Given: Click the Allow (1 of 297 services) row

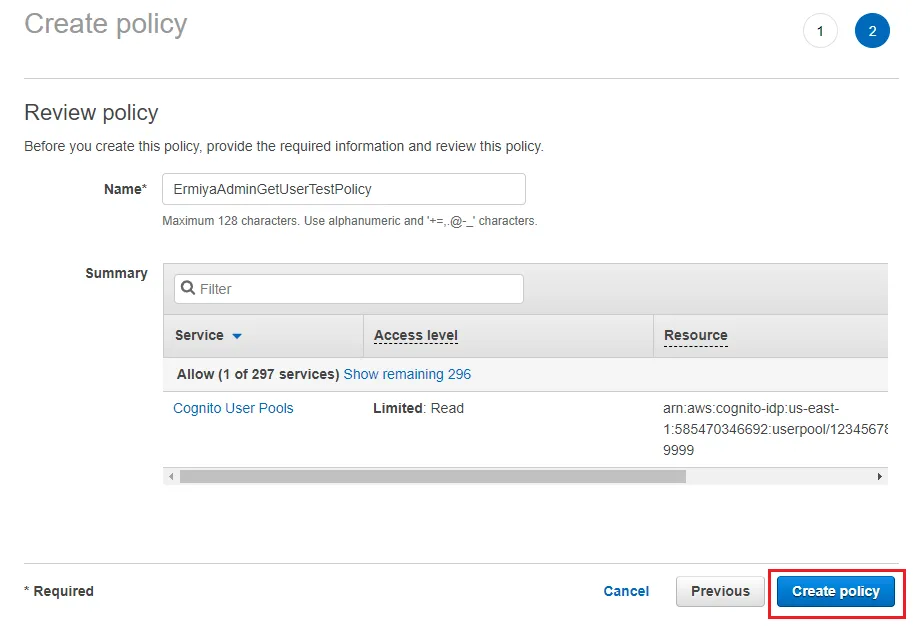Looking at the screenshot, I should (x=257, y=374).
